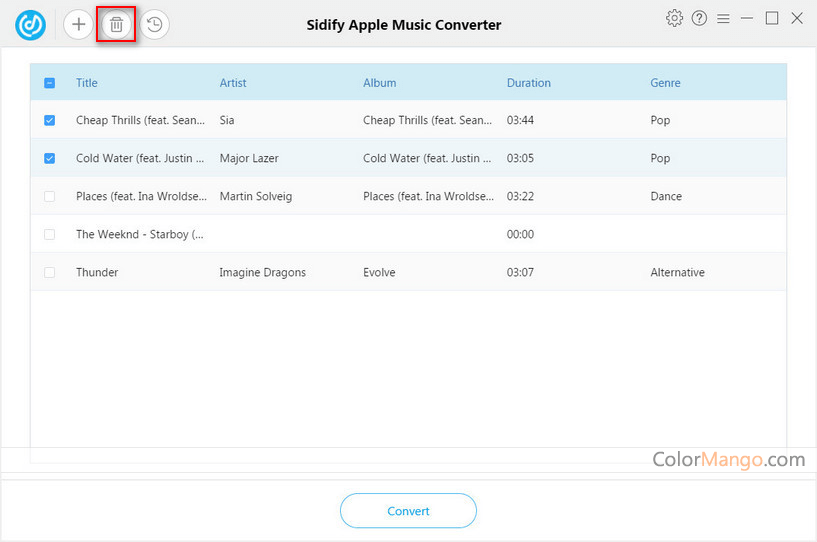
Task: Maximize the Sidify window
Action: pyautogui.click(x=772, y=18)
